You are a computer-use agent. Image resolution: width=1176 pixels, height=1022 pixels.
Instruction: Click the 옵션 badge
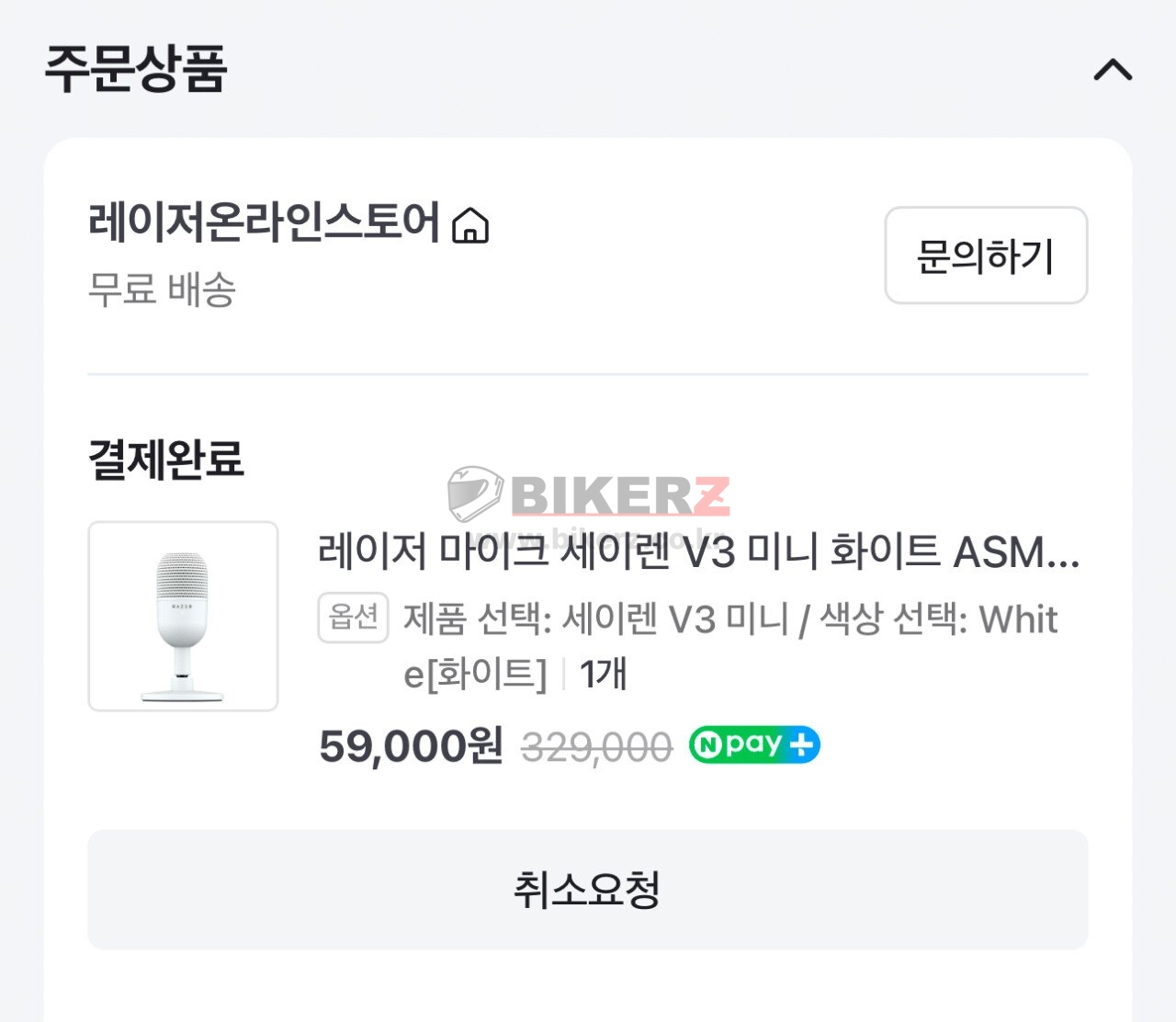(353, 618)
